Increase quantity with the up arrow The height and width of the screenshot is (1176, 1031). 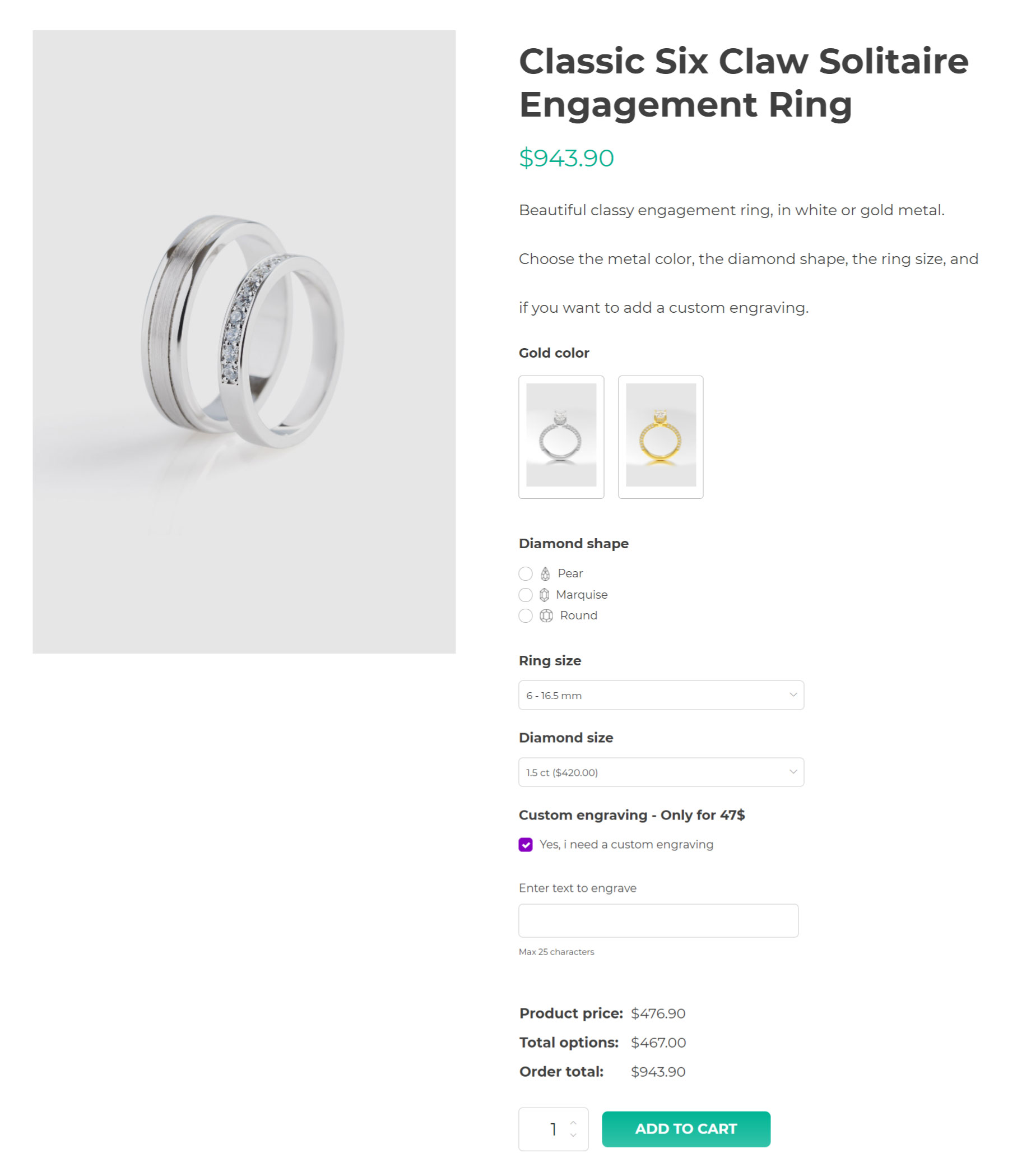coord(573,1123)
